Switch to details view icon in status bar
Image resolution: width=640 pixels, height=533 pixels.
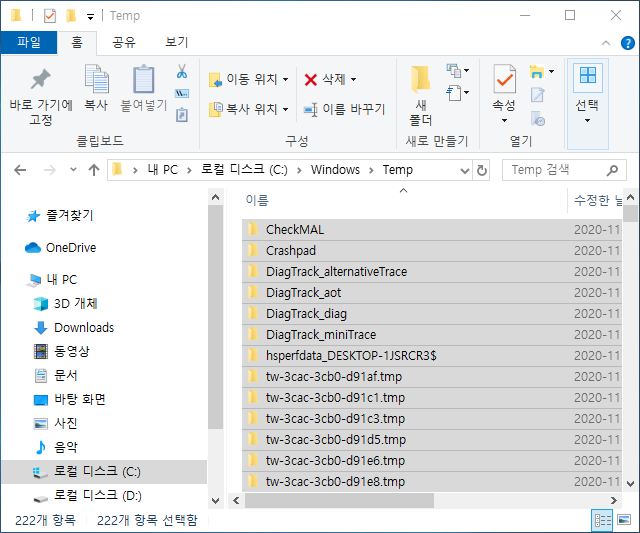(x=602, y=520)
